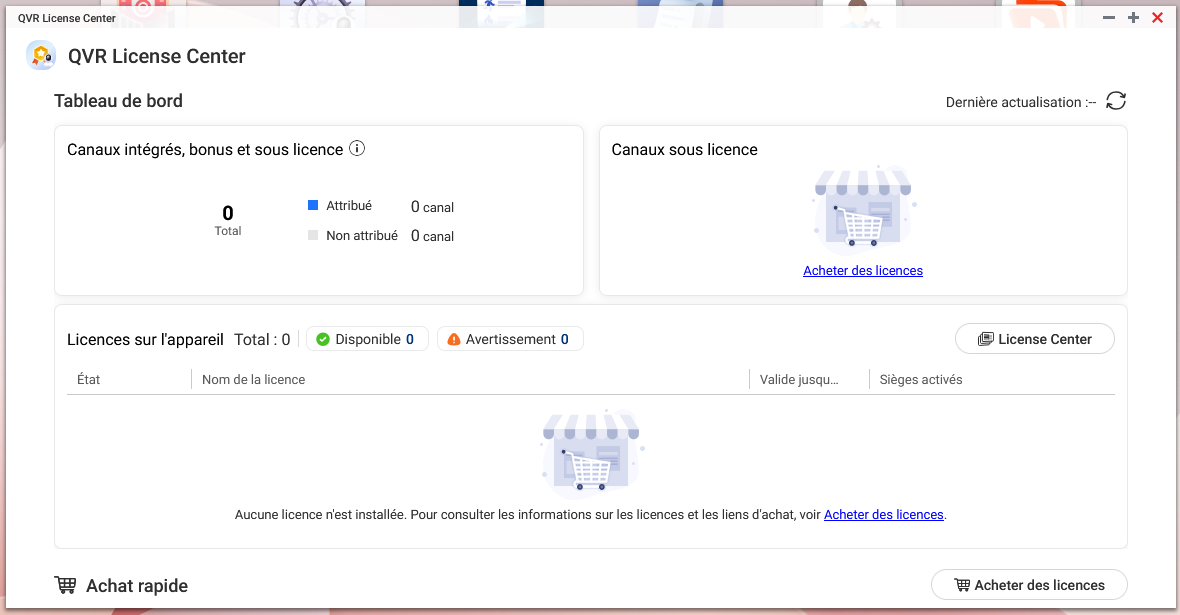Image resolution: width=1180 pixels, height=615 pixels.
Task: Sort by Nom de la licence column header
Action: click(x=254, y=380)
